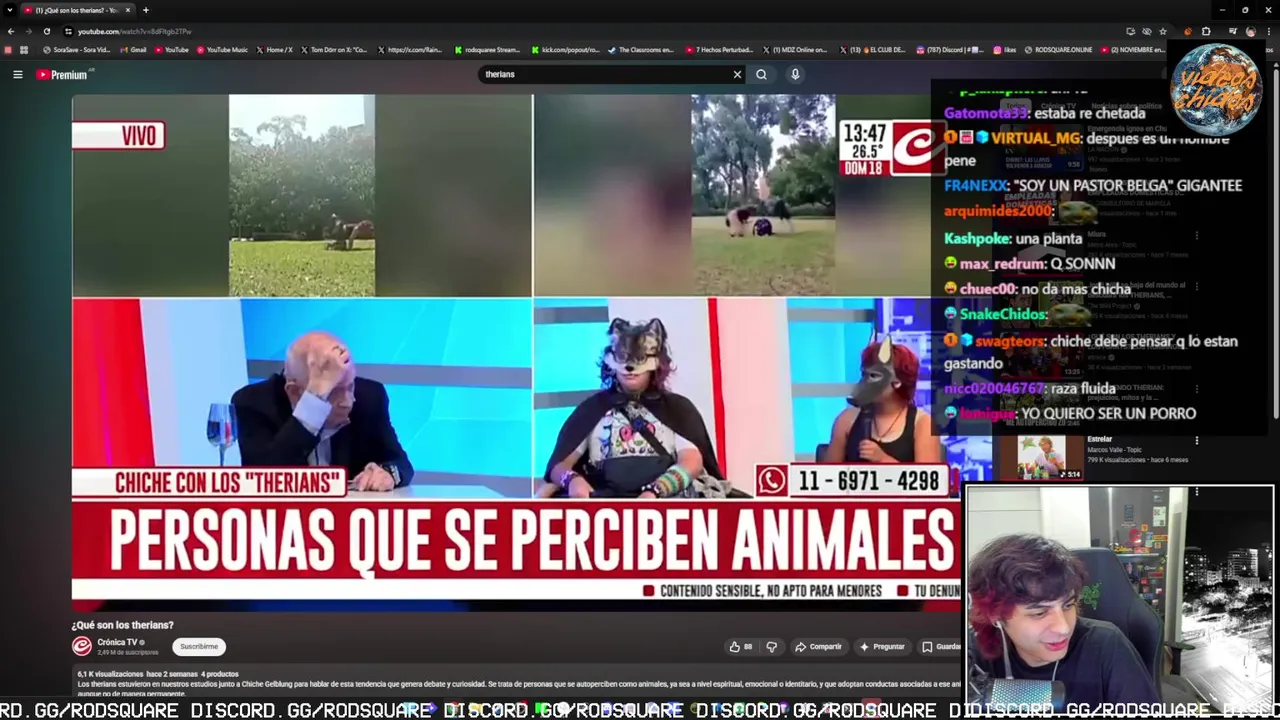1280x720 pixels.
Task: Click the video title '¿Qué son los therians?'
Action: 122,625
